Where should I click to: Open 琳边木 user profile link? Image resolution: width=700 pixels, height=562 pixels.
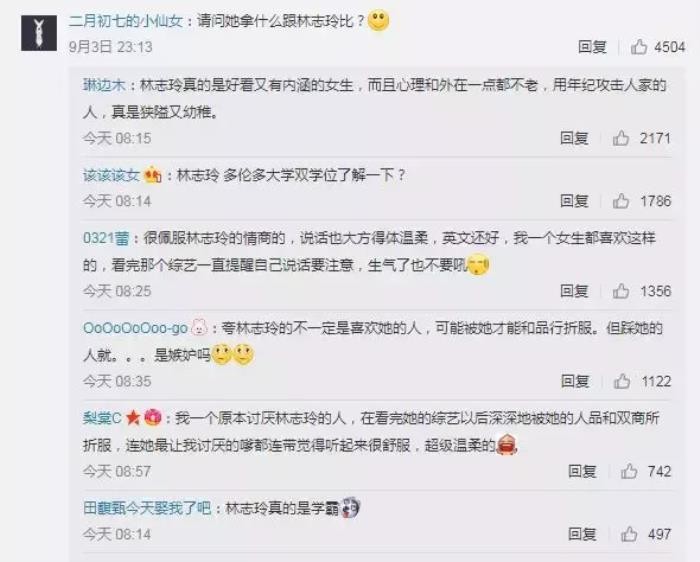104,85
